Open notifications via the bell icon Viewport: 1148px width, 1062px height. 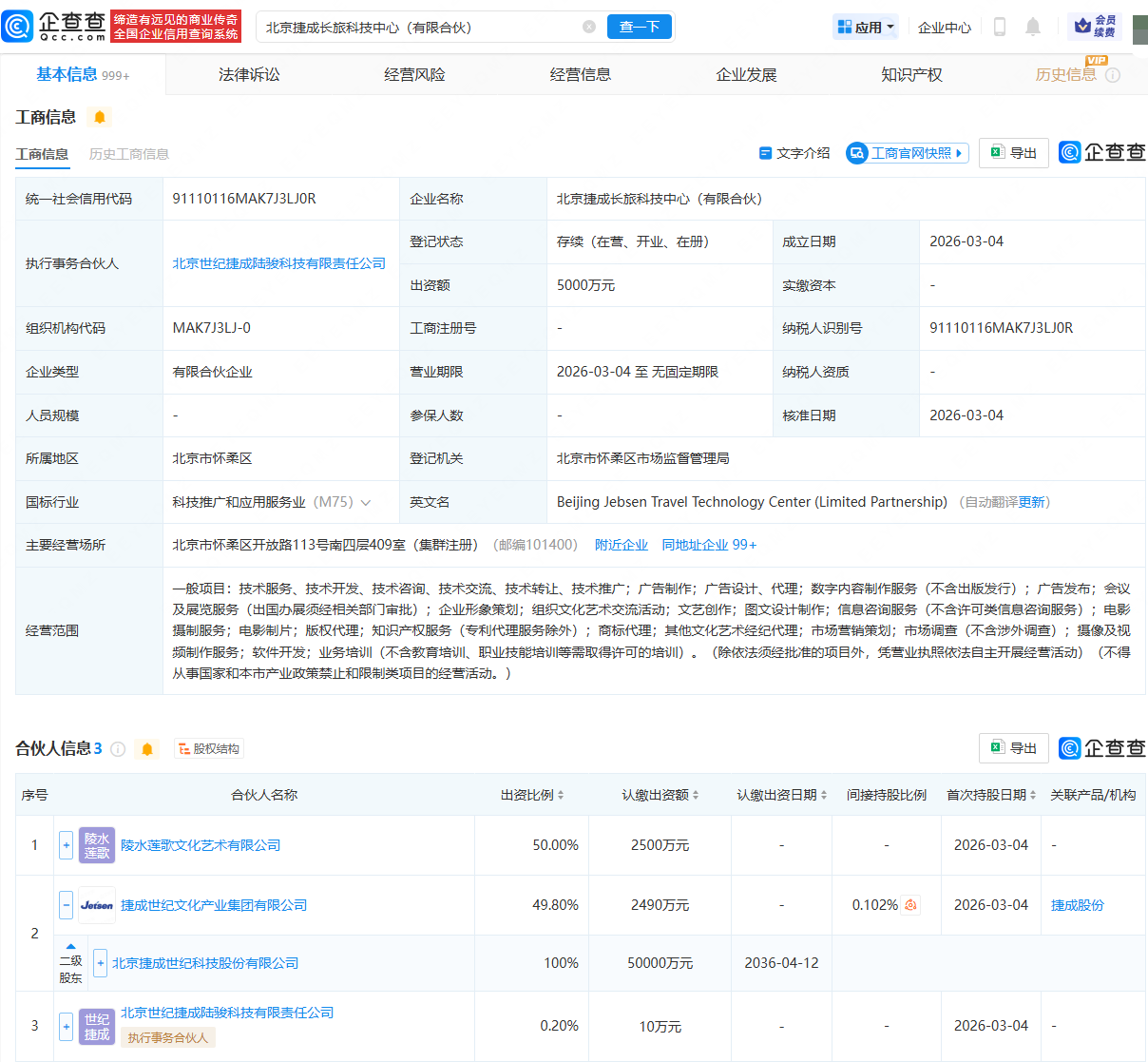tap(1032, 28)
